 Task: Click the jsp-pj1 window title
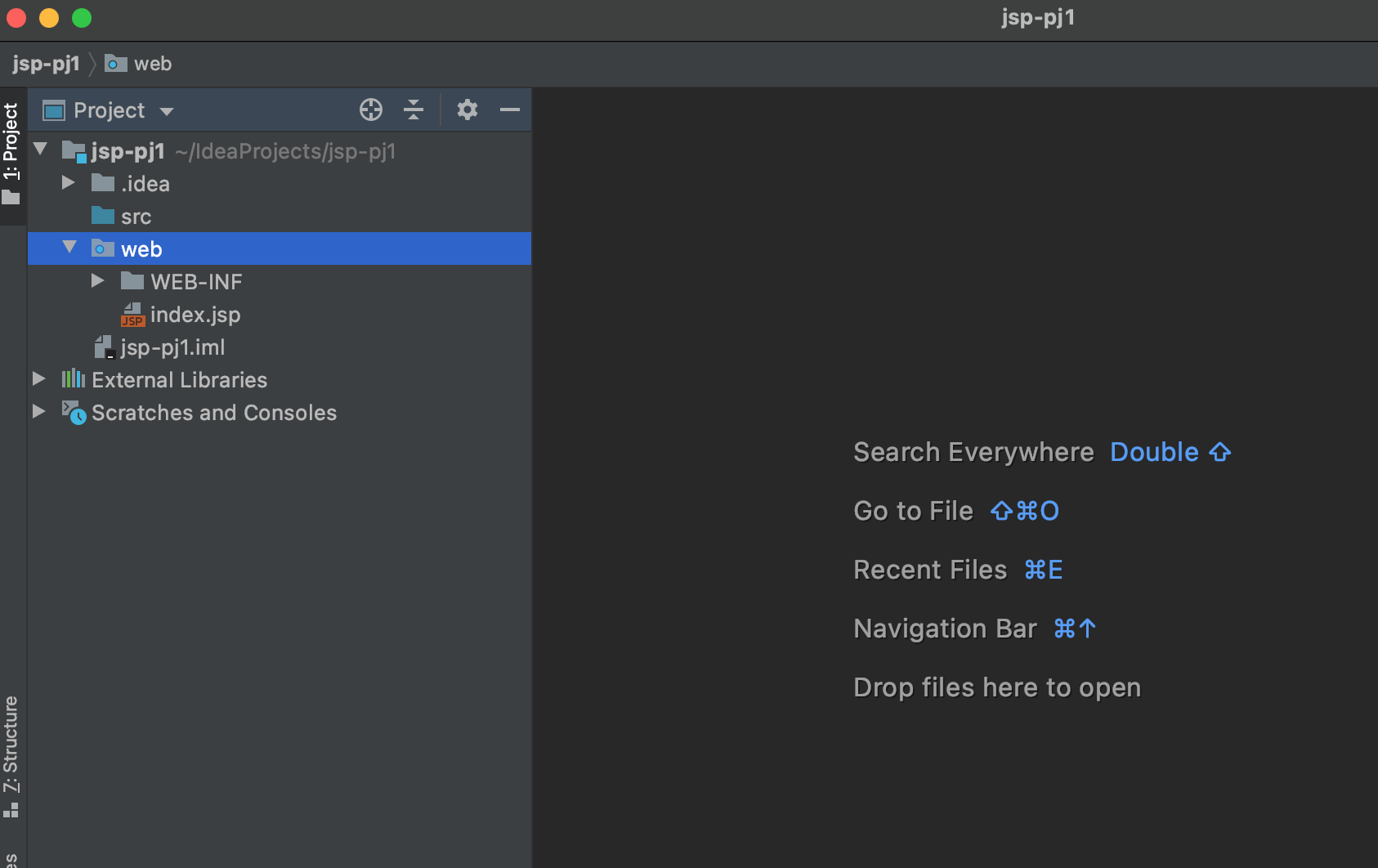click(x=1038, y=18)
